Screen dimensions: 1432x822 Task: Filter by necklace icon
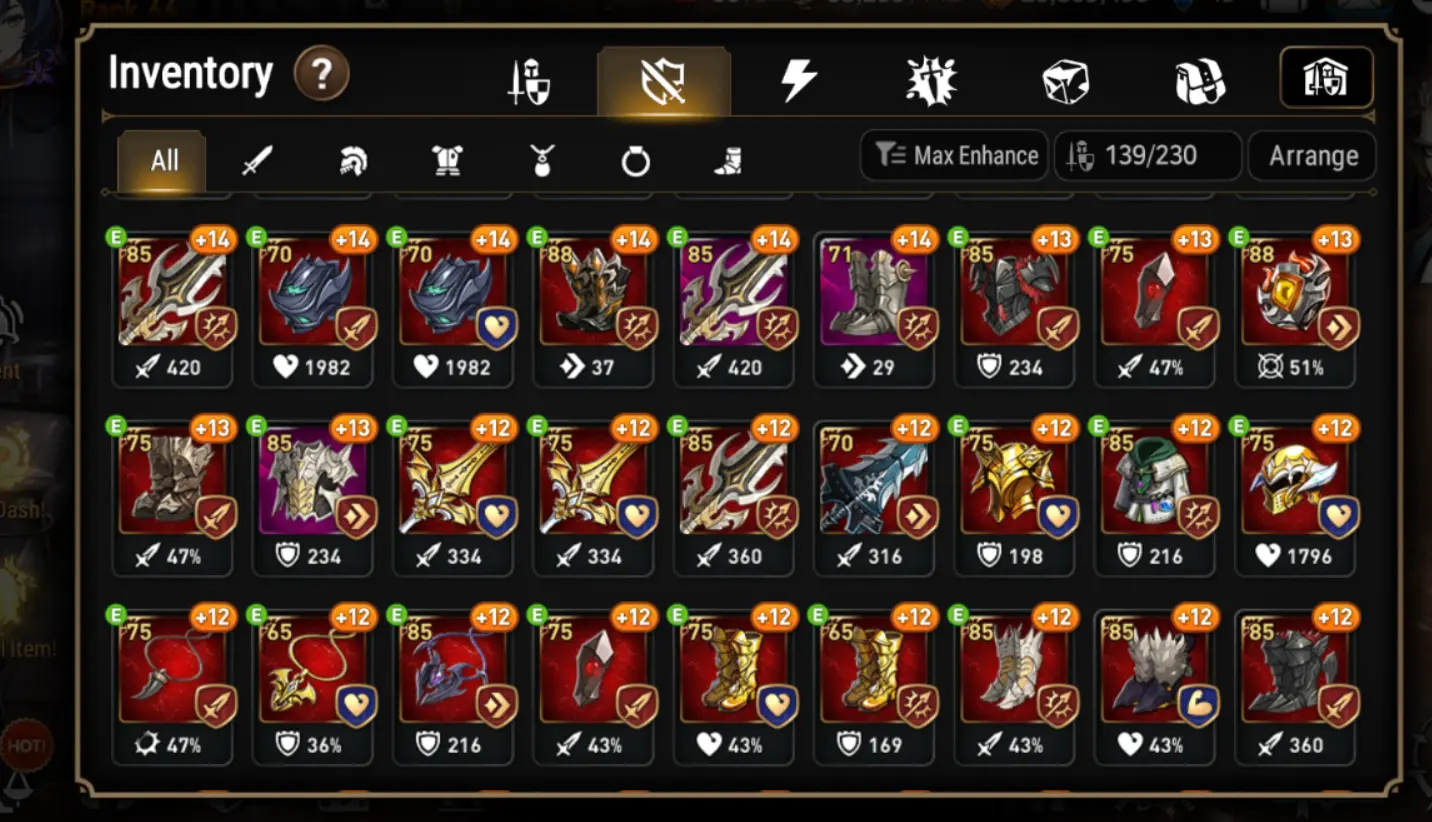(x=542, y=160)
